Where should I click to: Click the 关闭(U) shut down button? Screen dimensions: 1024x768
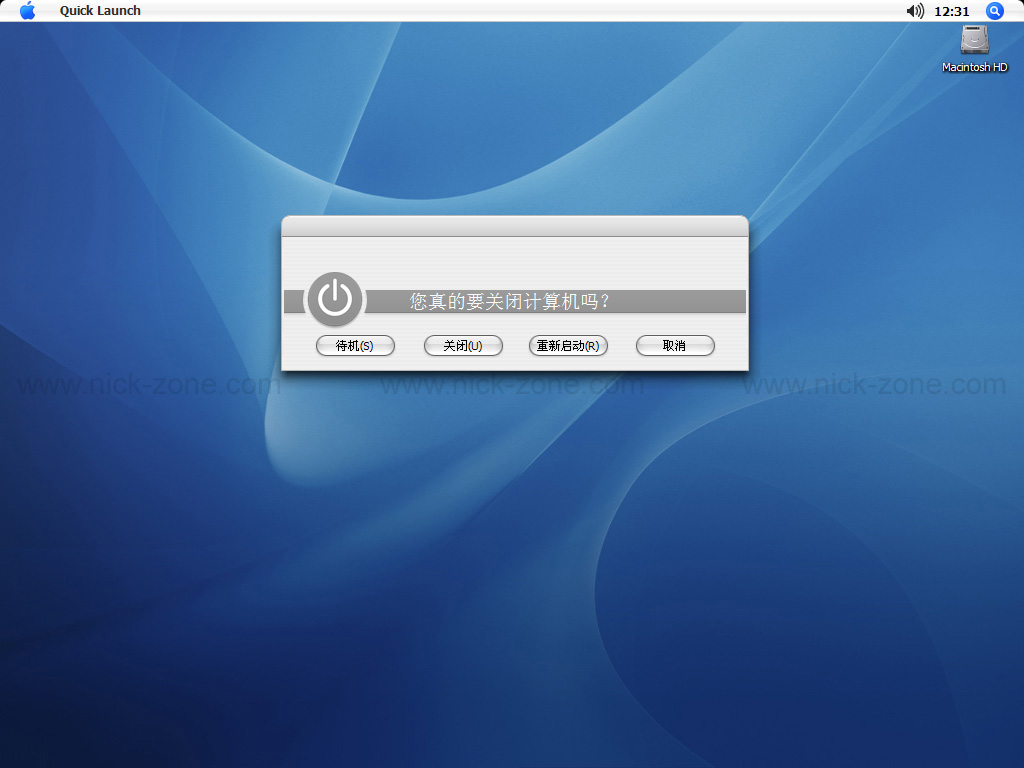point(463,345)
